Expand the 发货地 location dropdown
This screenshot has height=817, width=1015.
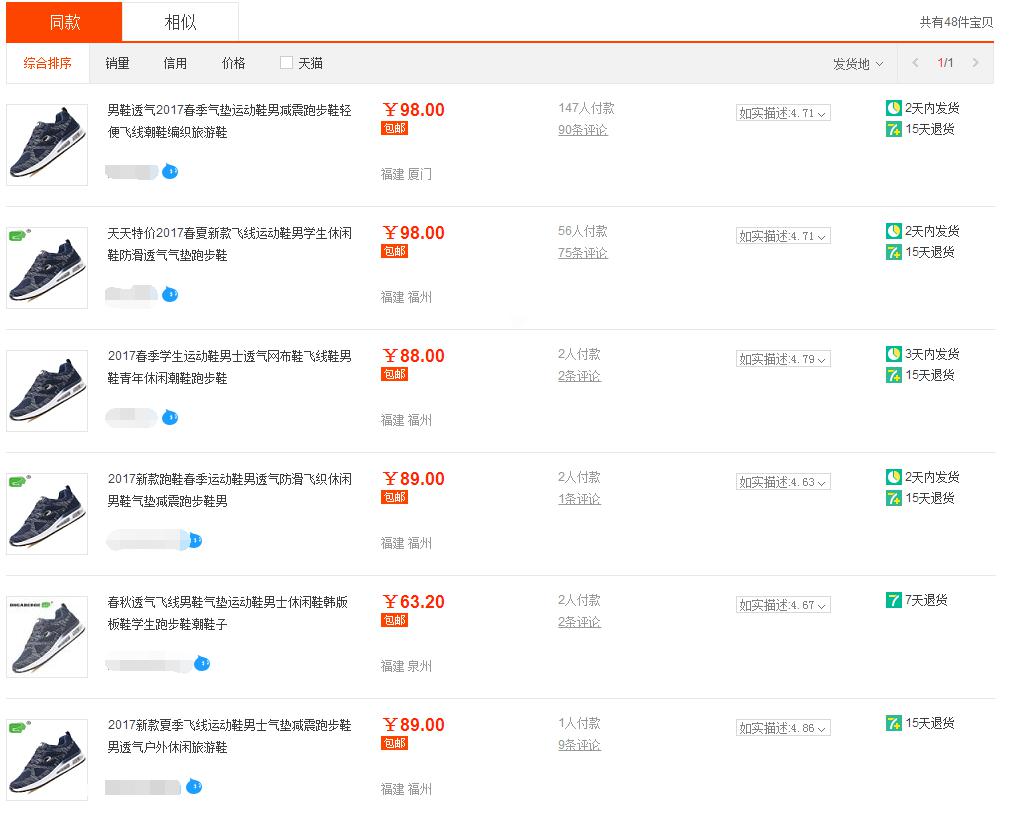[x=858, y=63]
